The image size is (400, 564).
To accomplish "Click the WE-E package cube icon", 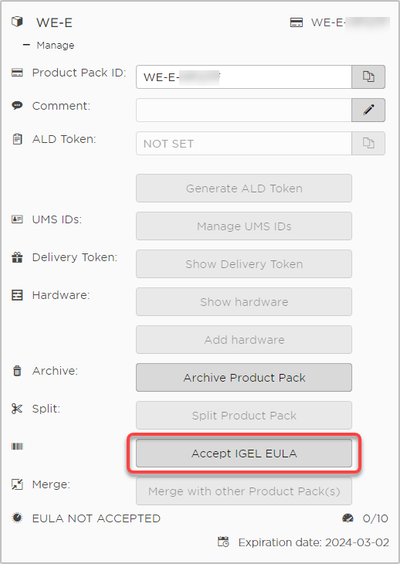I will click(17, 22).
